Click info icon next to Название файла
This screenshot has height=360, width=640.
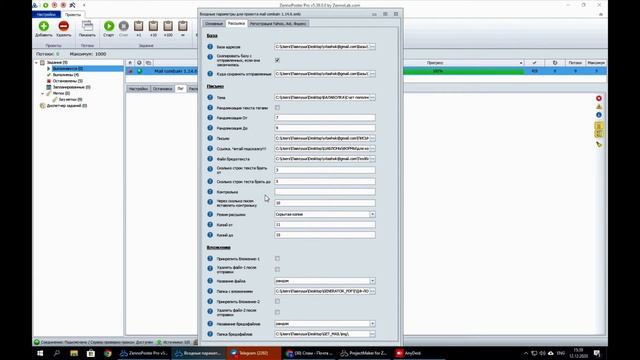[x=210, y=281]
